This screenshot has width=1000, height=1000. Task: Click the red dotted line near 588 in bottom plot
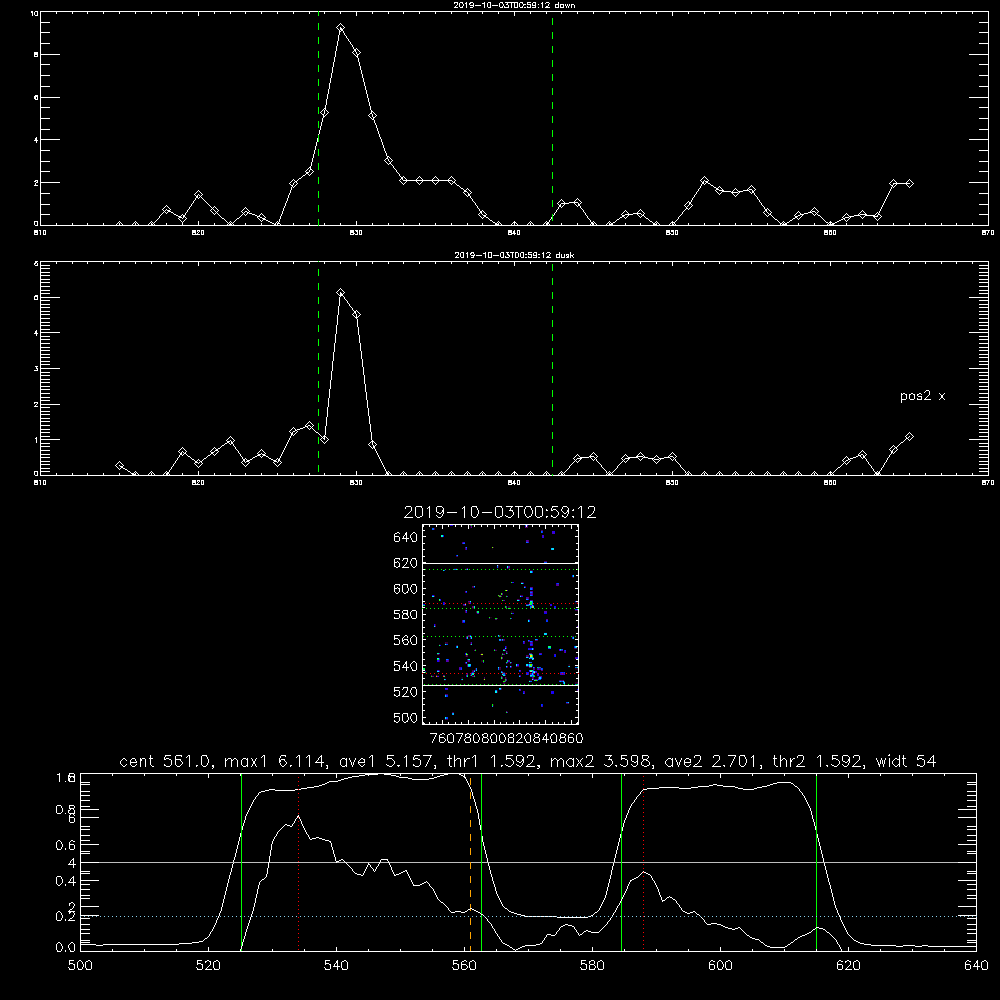[643, 862]
